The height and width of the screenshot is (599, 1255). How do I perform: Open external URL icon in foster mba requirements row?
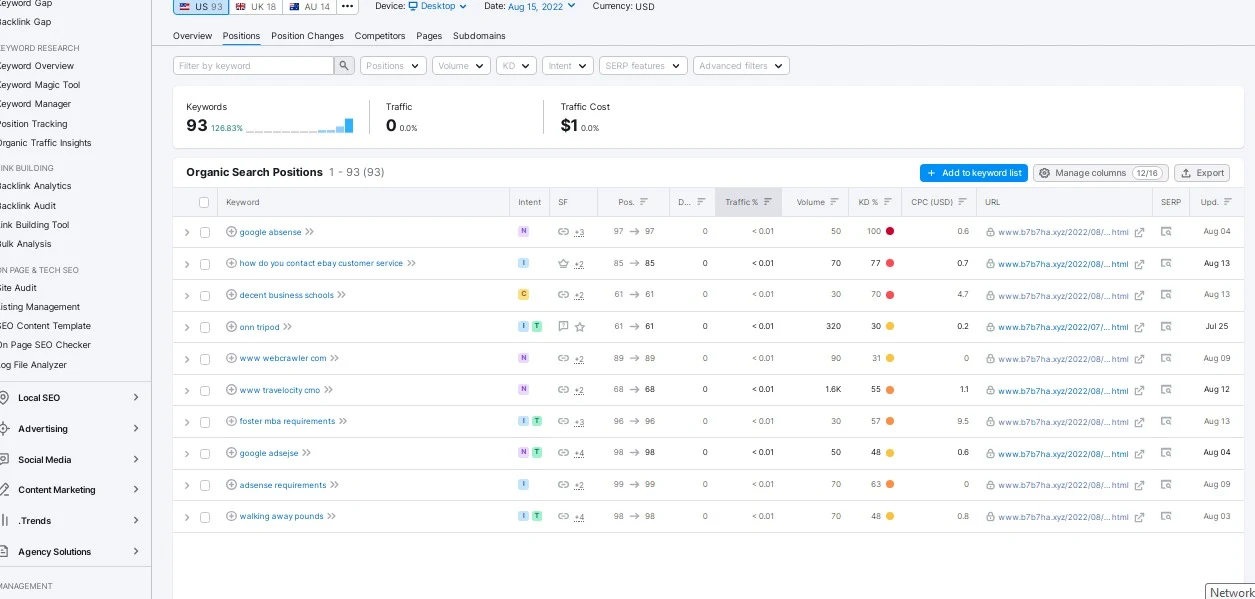coord(1139,422)
